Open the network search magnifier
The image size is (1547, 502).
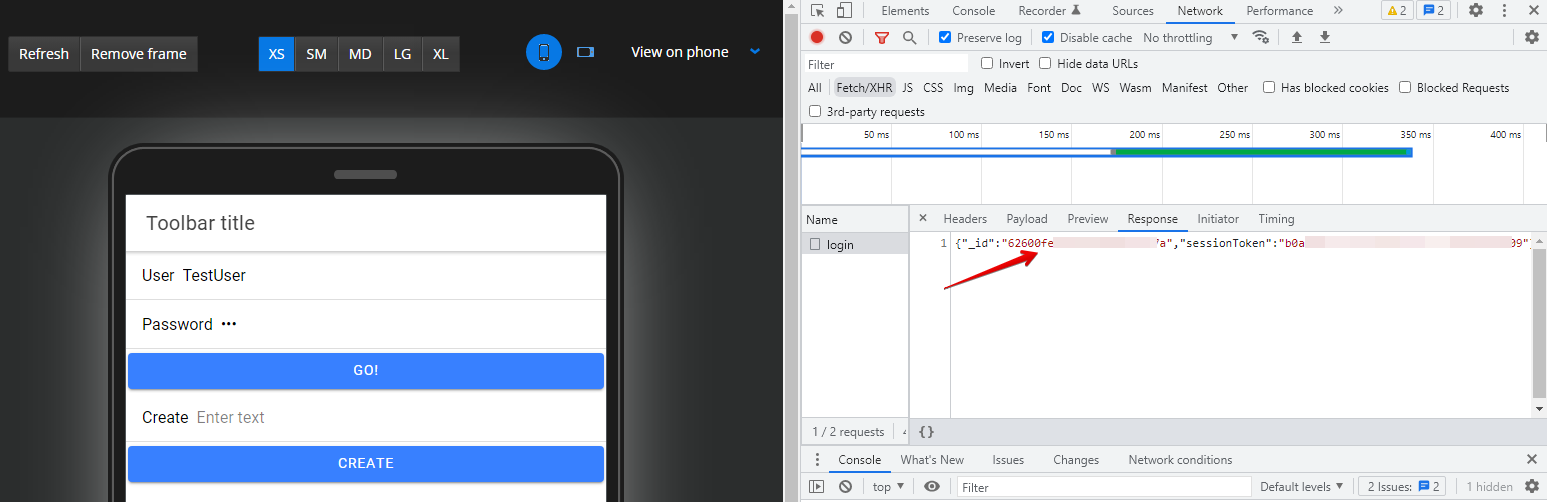[x=910, y=37]
